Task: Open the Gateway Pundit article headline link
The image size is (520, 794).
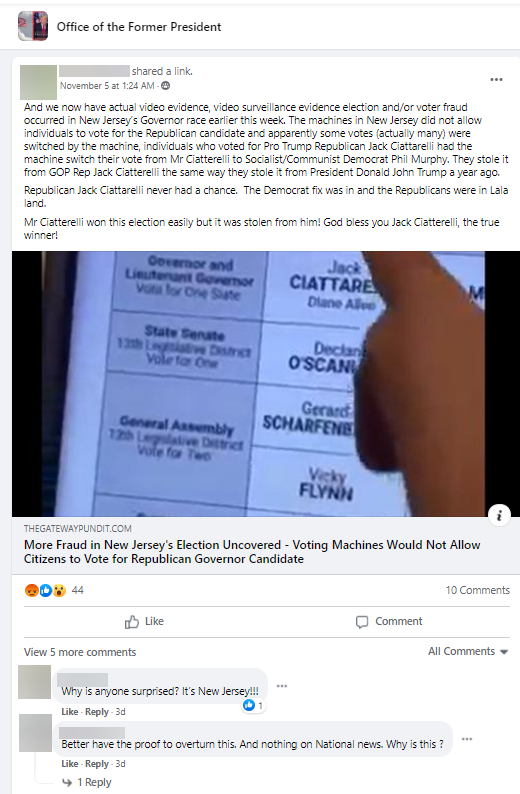Action: coord(252,552)
